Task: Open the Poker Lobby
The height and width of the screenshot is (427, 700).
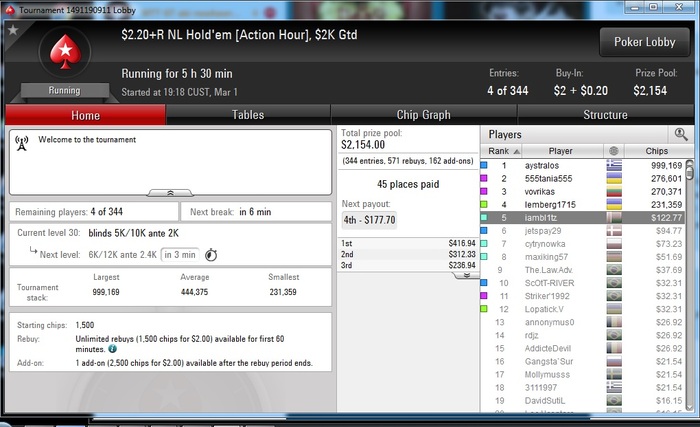Action: [645, 42]
